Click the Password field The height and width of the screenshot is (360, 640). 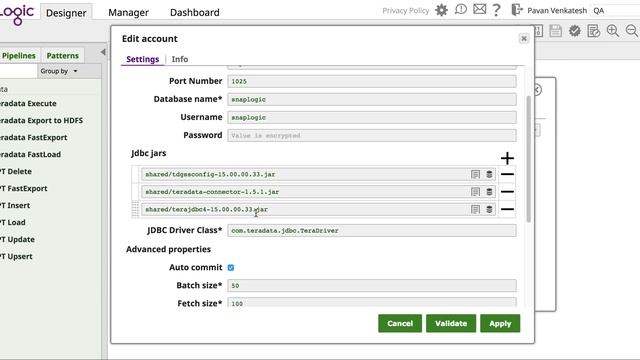[x=372, y=136]
